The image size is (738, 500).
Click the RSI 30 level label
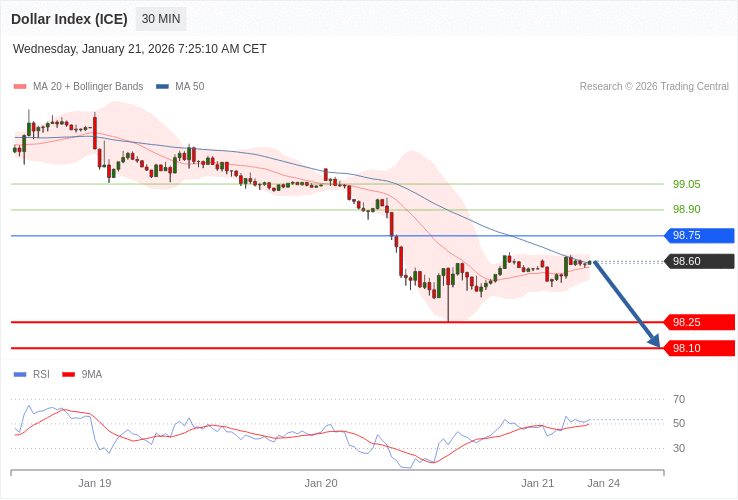point(679,448)
